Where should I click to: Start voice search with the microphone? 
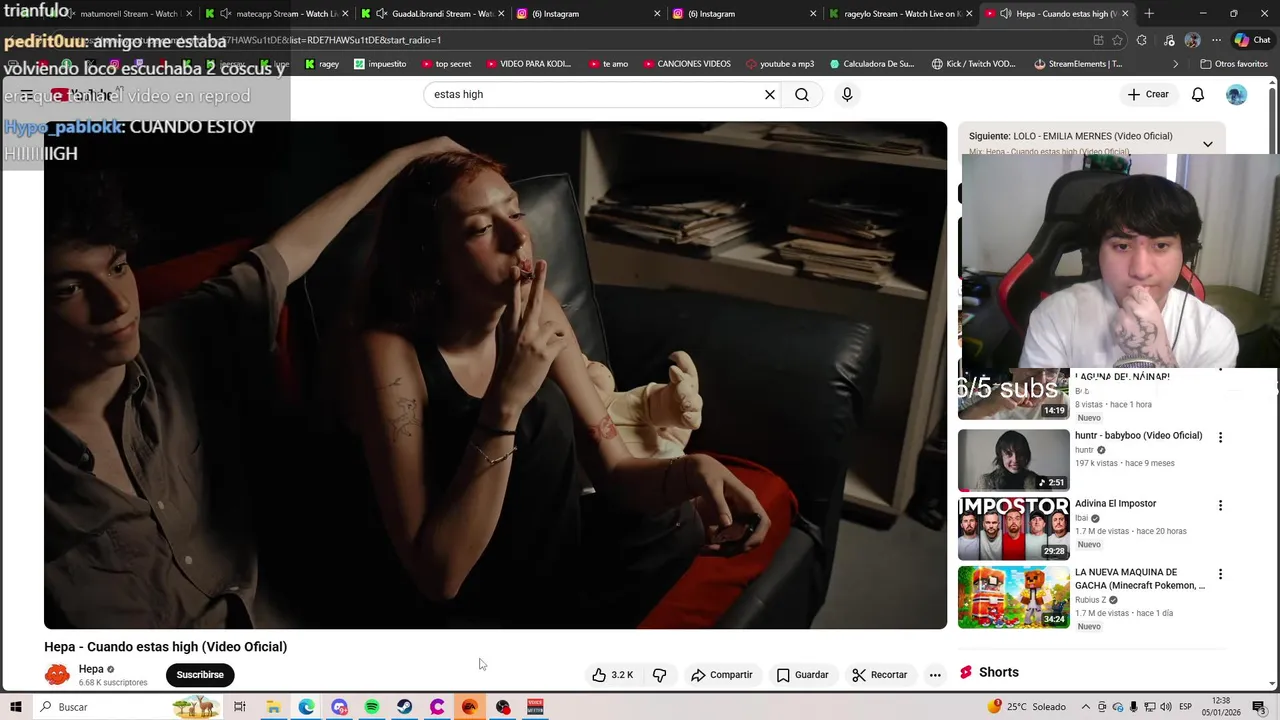click(x=847, y=94)
